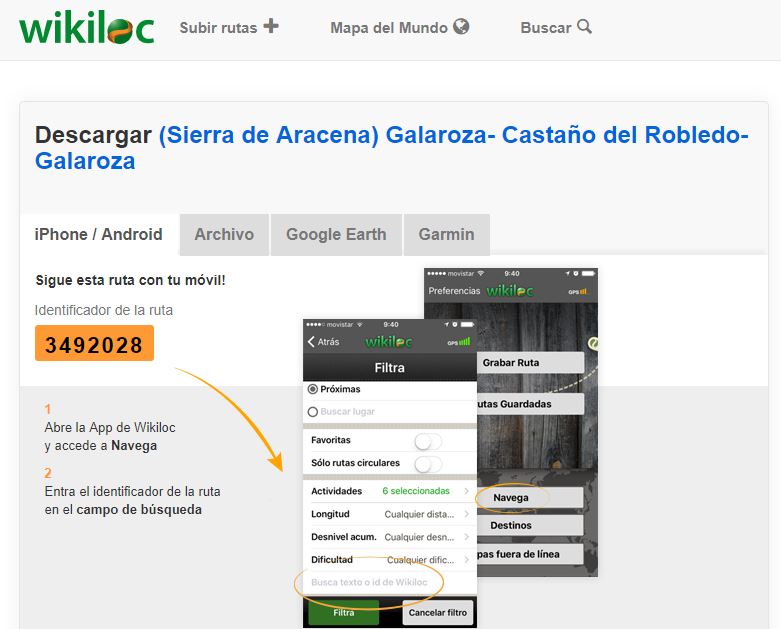Toggle the Sólo rutas circulares switch
Viewport: 781px width, 629px height.
coord(427,464)
